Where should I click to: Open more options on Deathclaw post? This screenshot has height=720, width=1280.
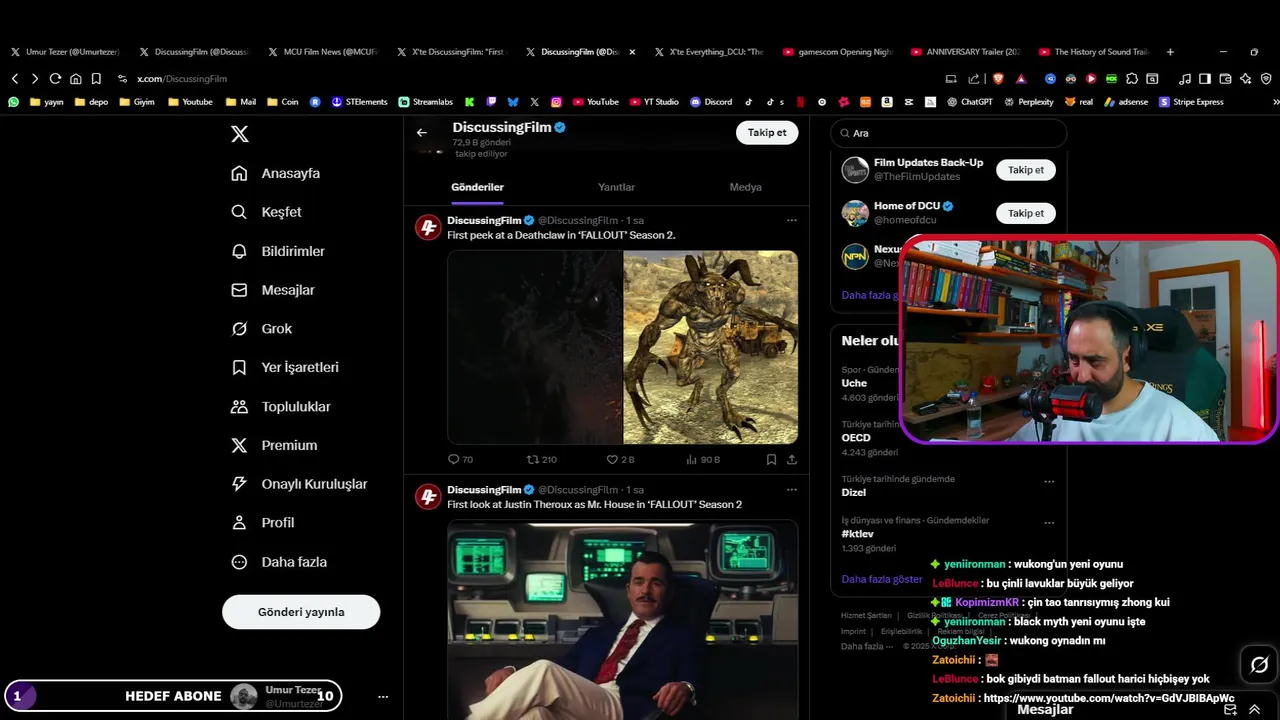(x=791, y=220)
